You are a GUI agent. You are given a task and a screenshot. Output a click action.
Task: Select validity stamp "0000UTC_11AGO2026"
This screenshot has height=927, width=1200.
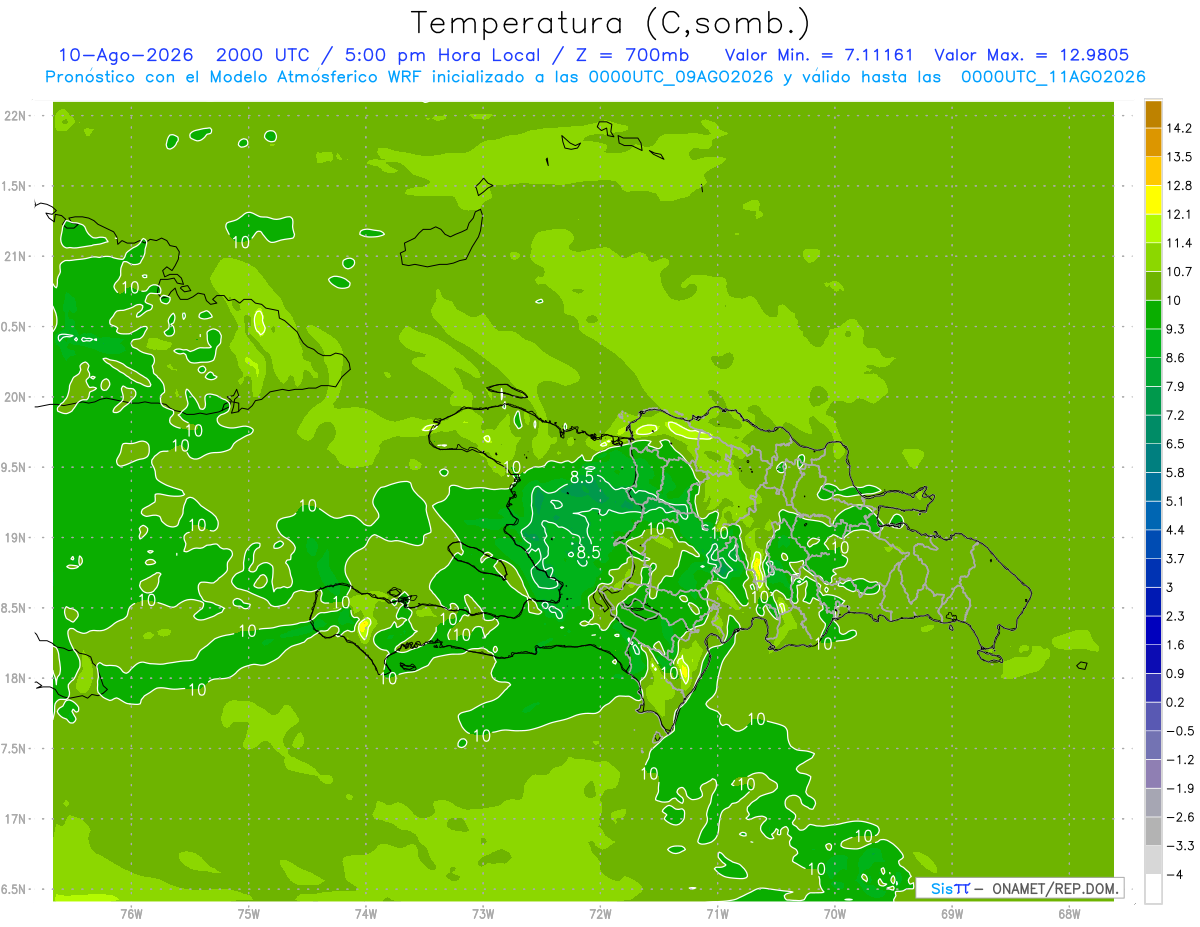pyautogui.click(x=1053, y=77)
